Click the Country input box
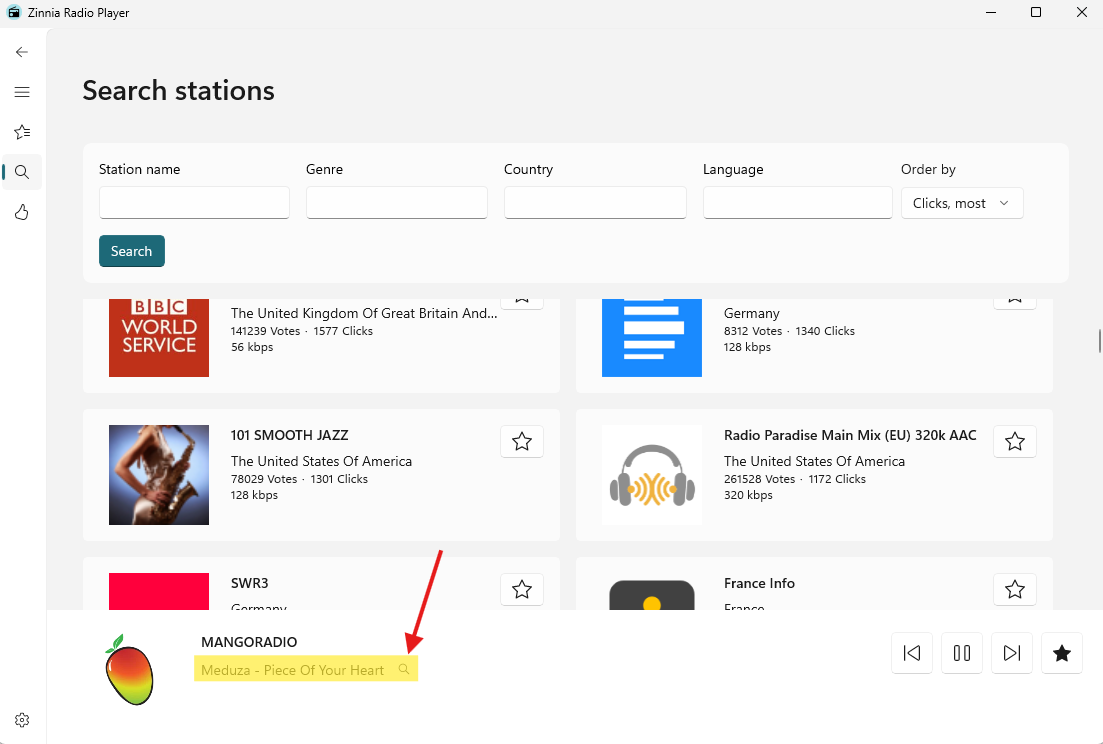The image size is (1103, 744). [595, 203]
